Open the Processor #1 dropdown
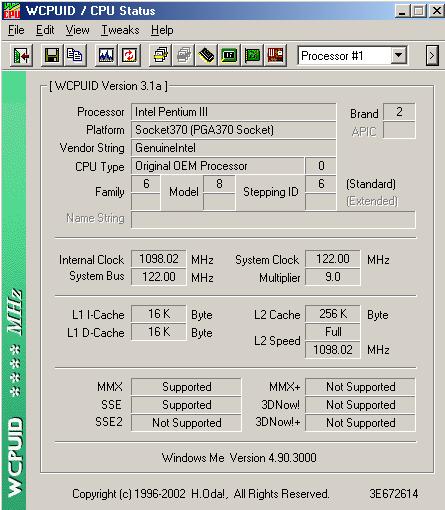445x510 pixels. [x=399, y=55]
